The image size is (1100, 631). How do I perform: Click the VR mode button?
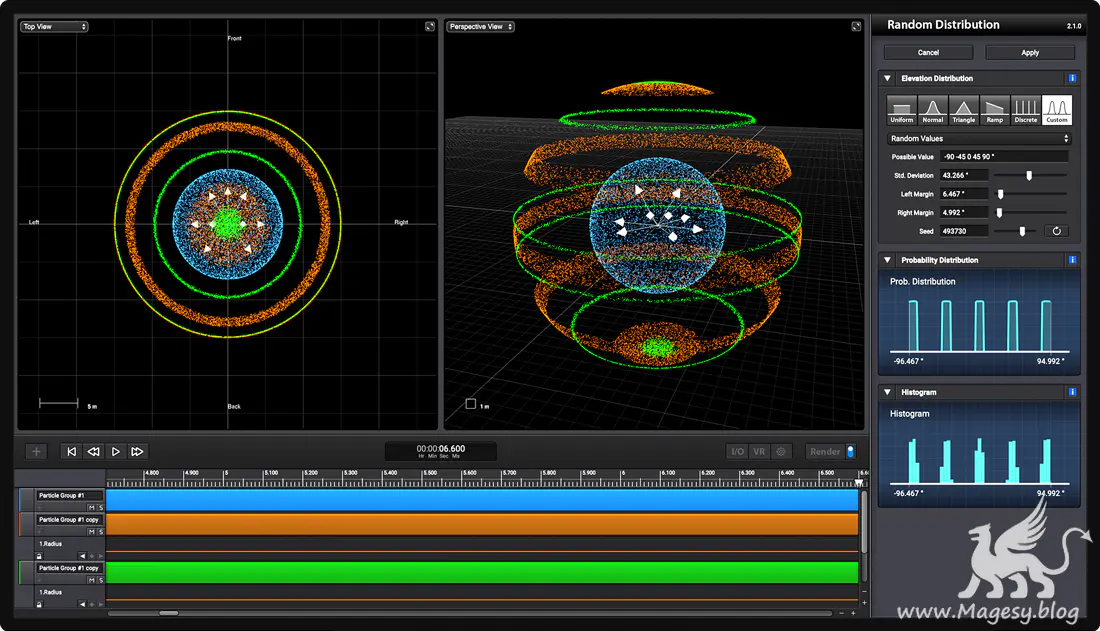pyautogui.click(x=759, y=452)
